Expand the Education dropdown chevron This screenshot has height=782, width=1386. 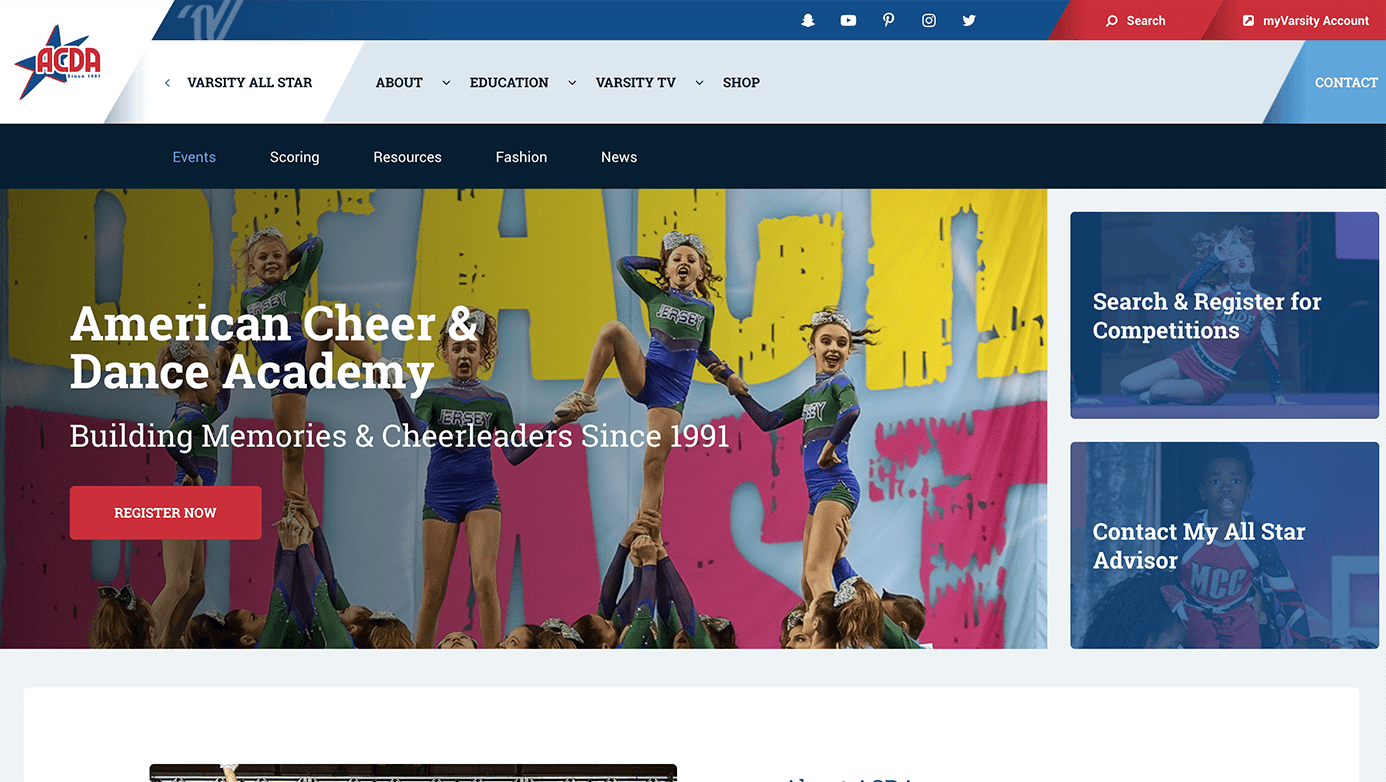click(572, 83)
